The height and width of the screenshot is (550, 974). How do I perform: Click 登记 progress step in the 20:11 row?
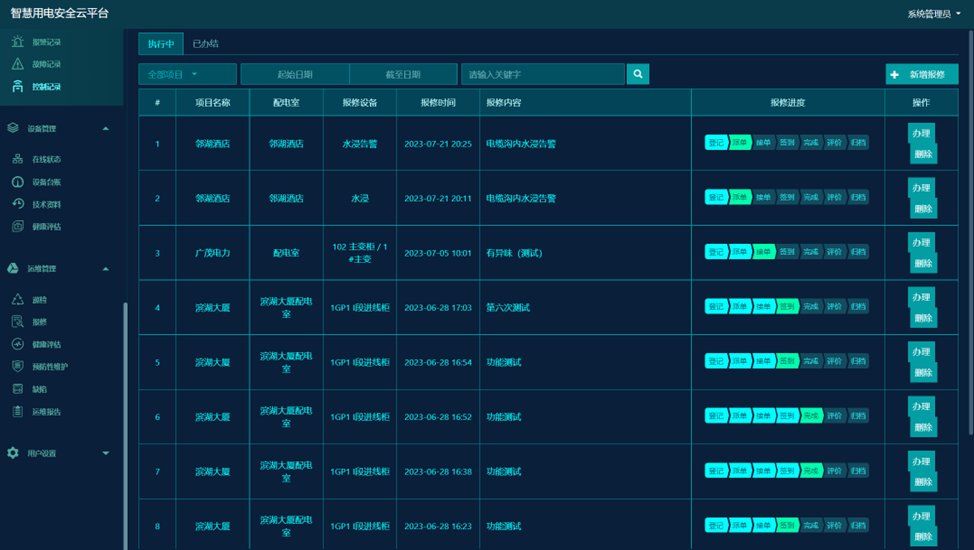coord(716,198)
